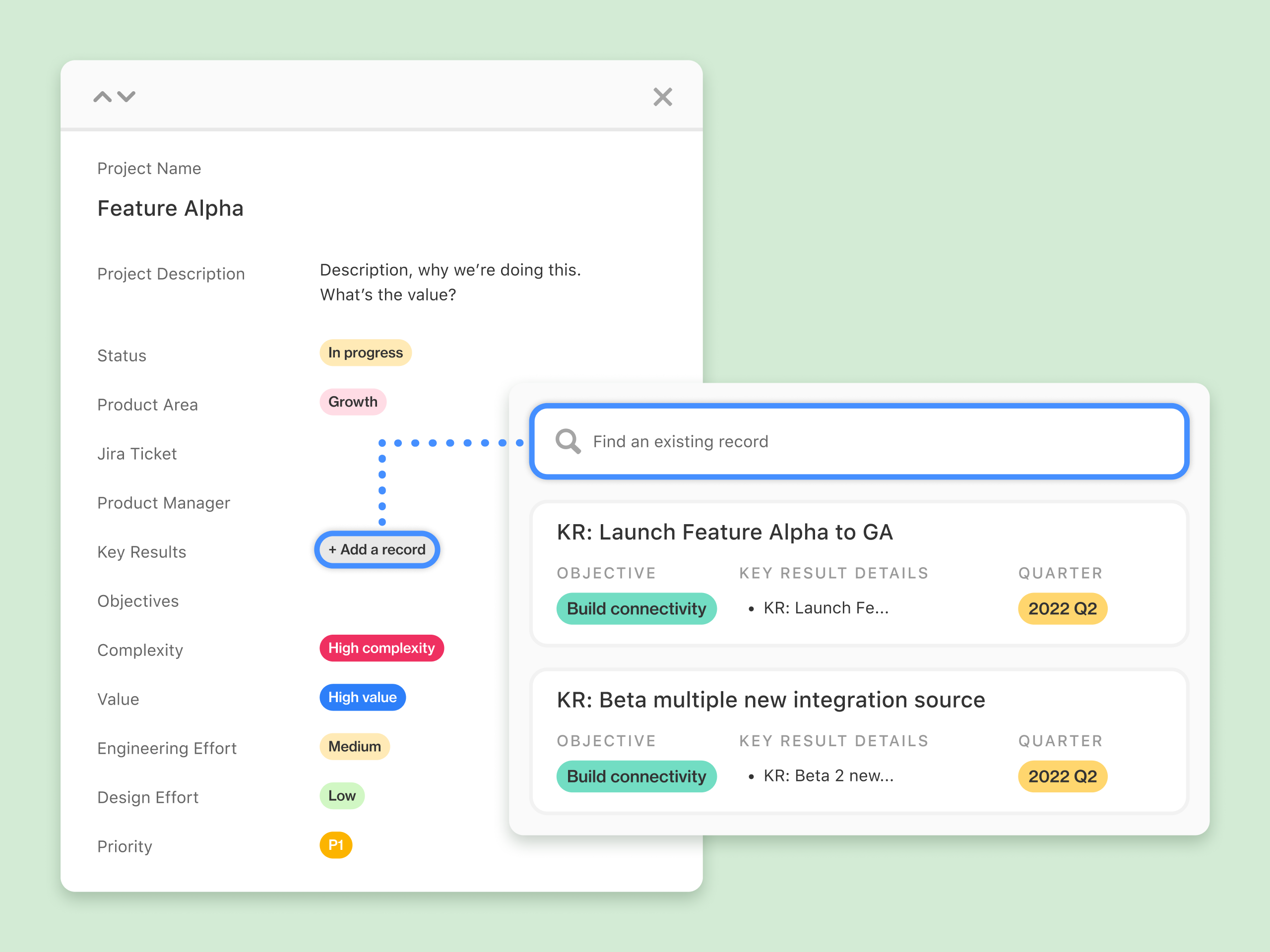
Task: Click KR: Beta 2 new... detail item
Action: 828,776
